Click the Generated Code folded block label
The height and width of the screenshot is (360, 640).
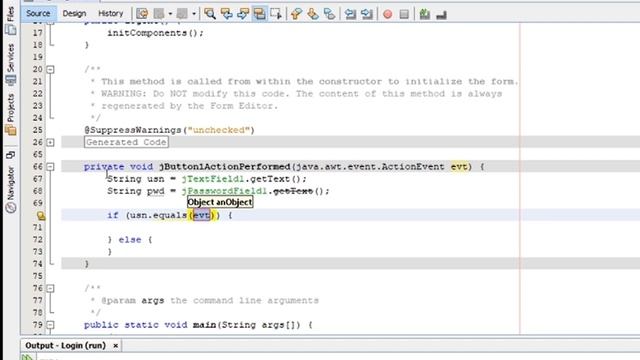click(x=126, y=142)
